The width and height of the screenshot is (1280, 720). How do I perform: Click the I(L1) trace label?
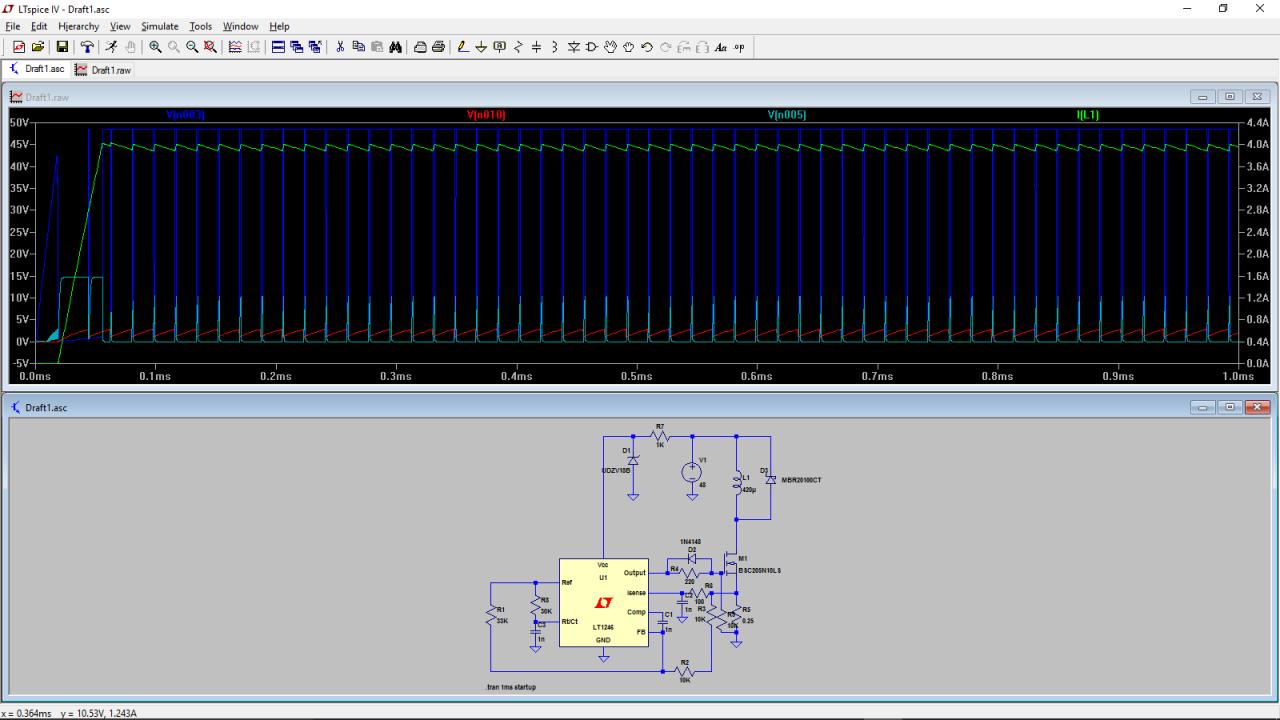1087,115
